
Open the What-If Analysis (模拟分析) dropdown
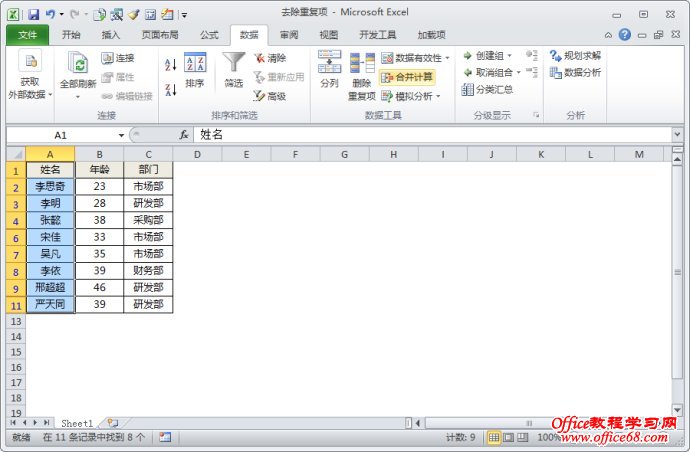tap(437, 96)
